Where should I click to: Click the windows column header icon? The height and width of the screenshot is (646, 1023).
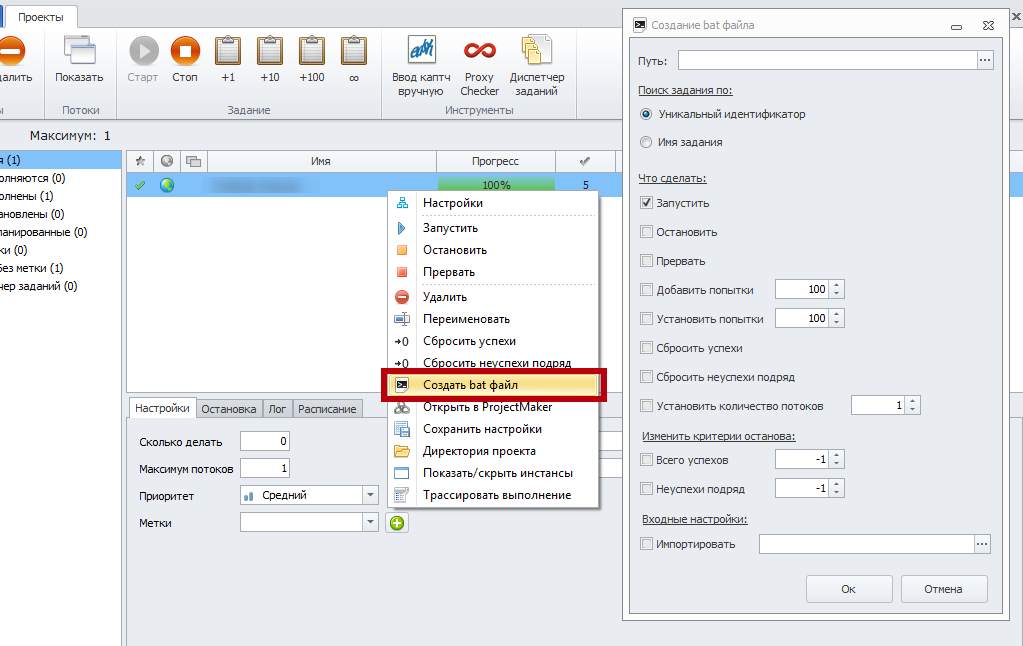[193, 161]
